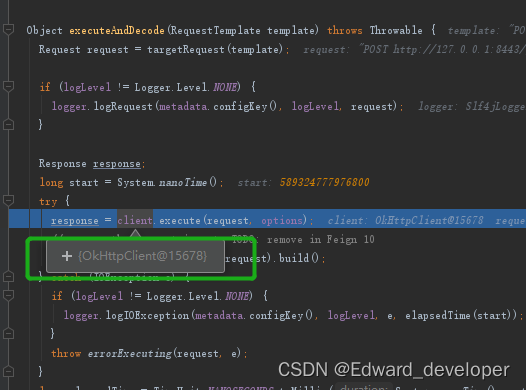Click inline hint 'logger: Slf4jLogger'

(471, 107)
